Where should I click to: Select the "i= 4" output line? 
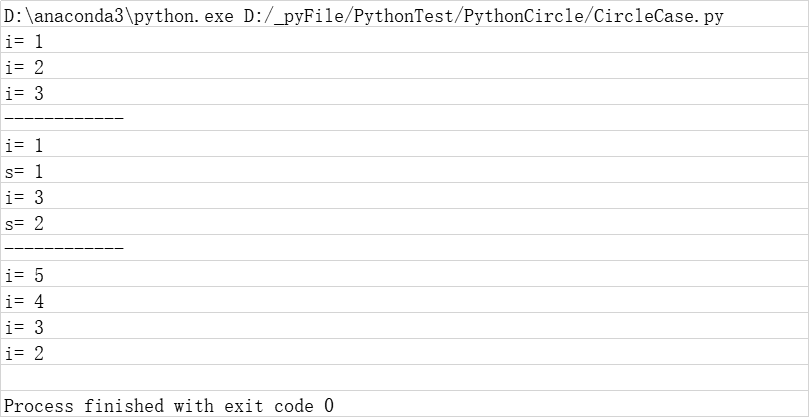point(24,302)
